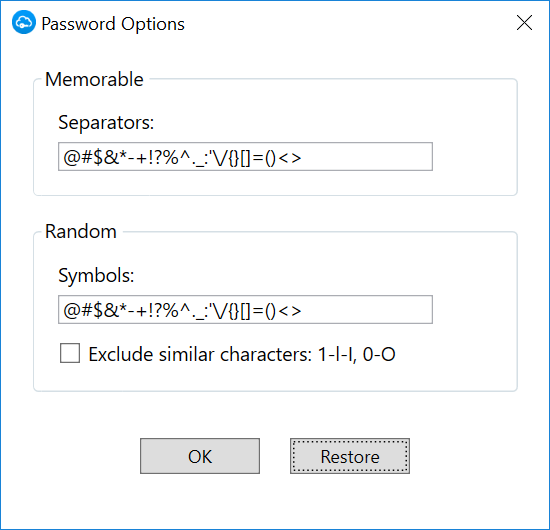Click the cloud key app icon in title bar
This screenshot has width=550, height=530.
click(x=24, y=23)
